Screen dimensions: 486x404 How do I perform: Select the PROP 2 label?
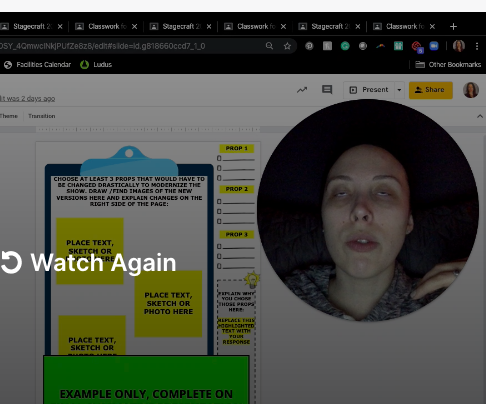click(x=237, y=189)
